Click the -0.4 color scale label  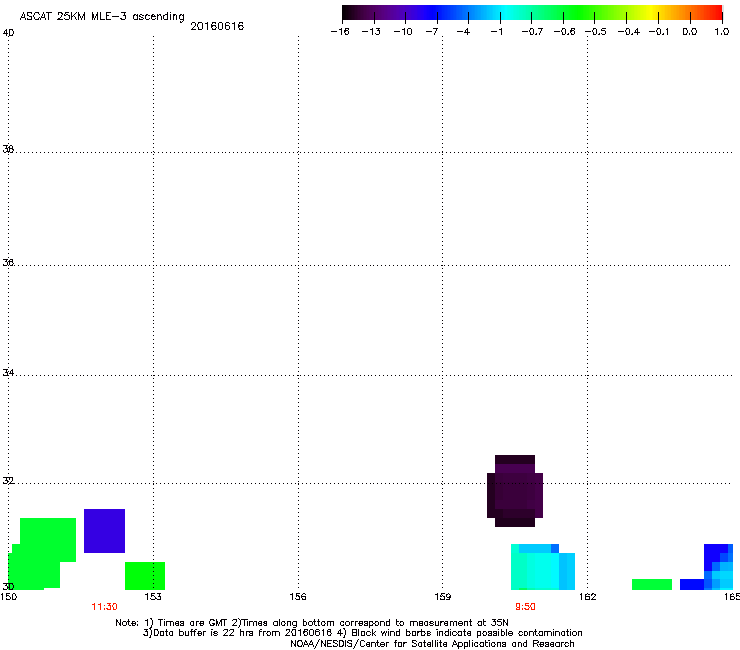tap(629, 32)
